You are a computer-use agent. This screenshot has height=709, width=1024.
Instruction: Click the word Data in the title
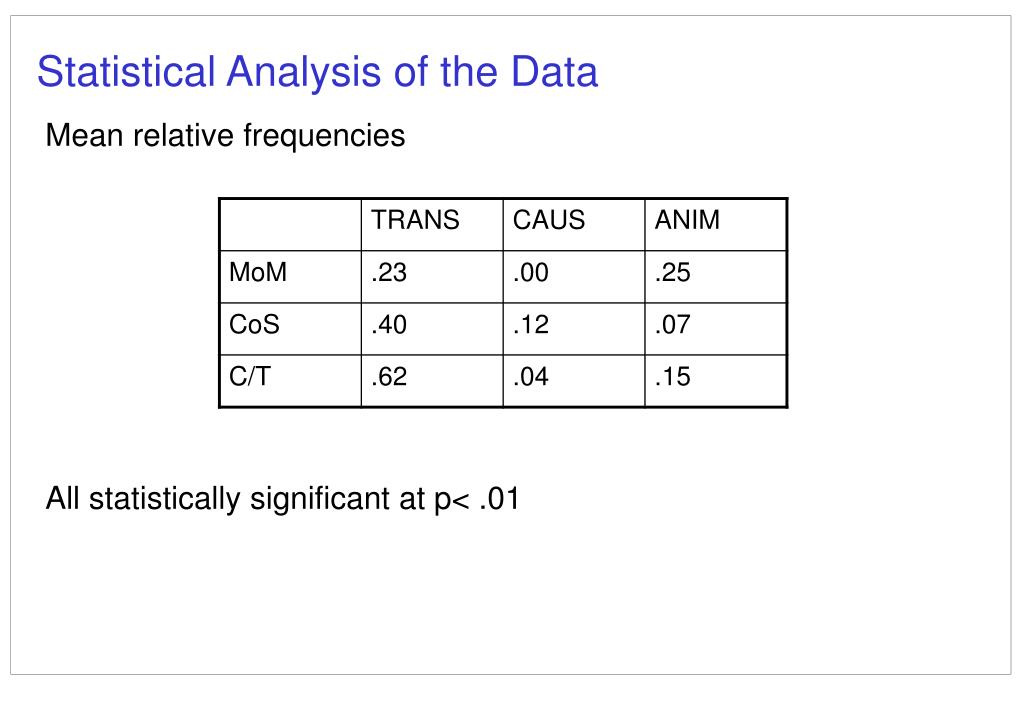(554, 72)
